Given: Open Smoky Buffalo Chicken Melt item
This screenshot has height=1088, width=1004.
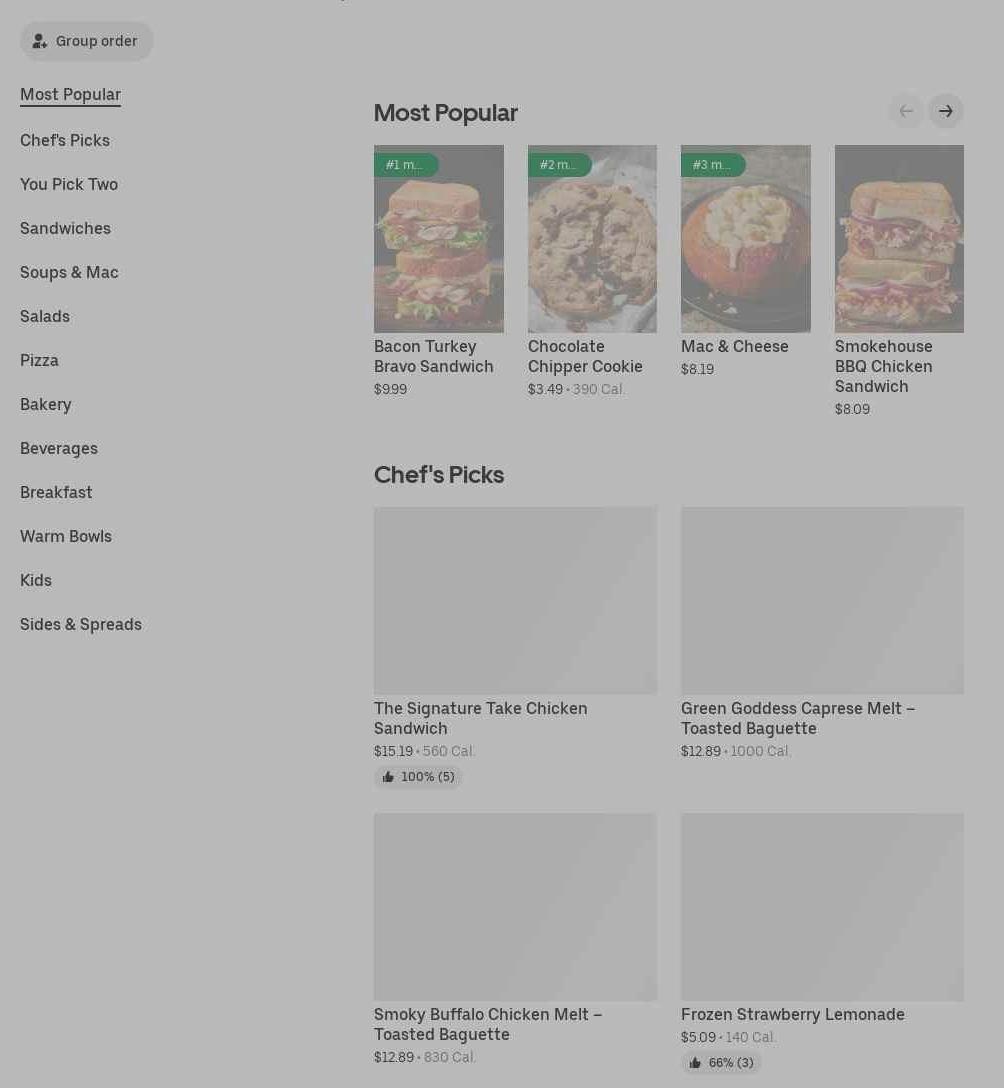Looking at the screenshot, I should tap(487, 1024).
